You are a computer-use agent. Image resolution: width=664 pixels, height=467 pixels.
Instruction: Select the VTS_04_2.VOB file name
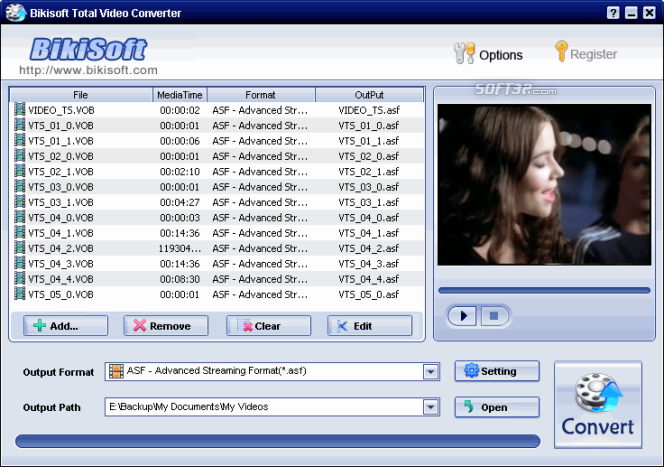[61, 249]
